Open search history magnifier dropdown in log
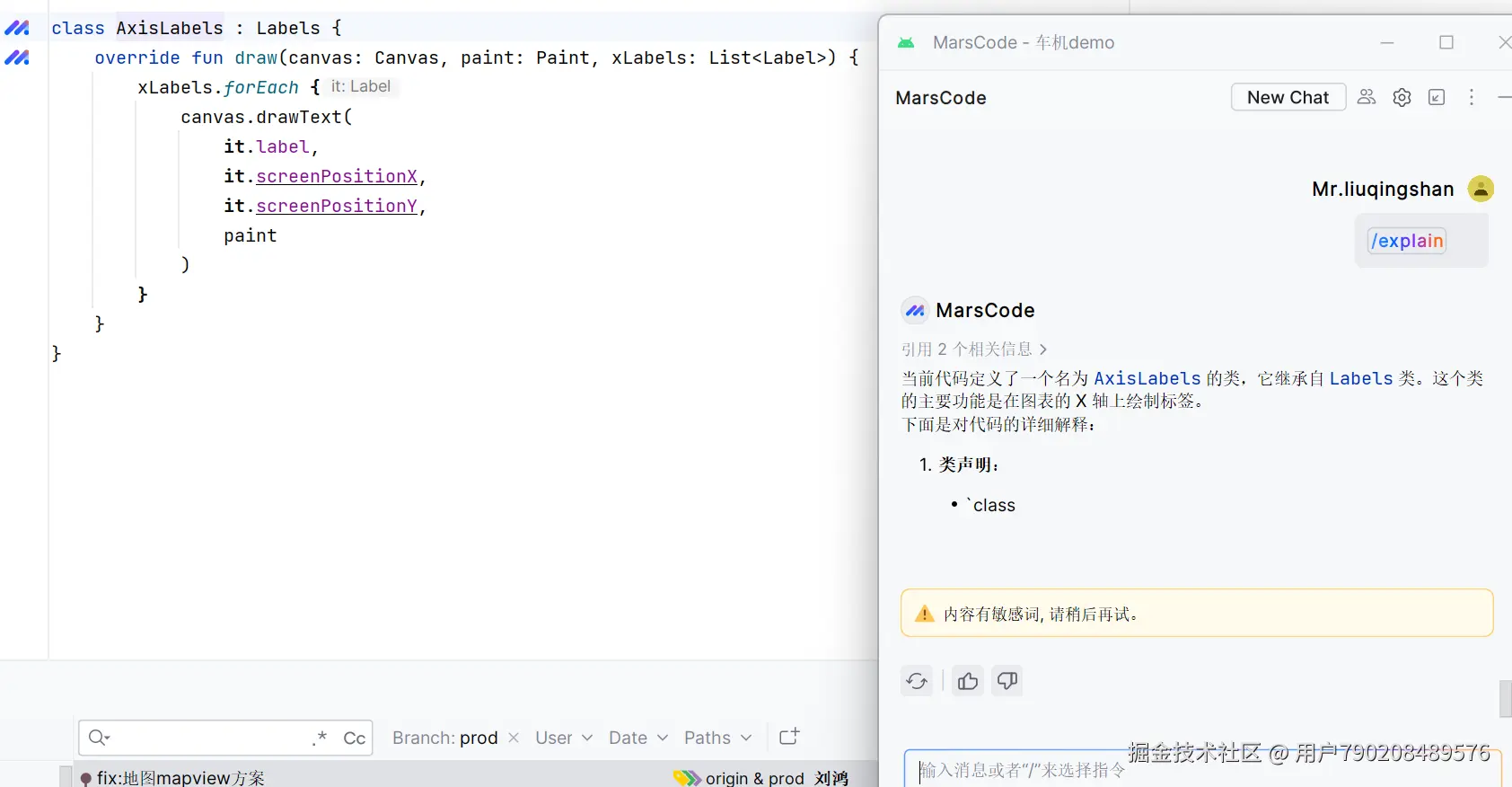This screenshot has width=1512, height=787. pos(99,738)
